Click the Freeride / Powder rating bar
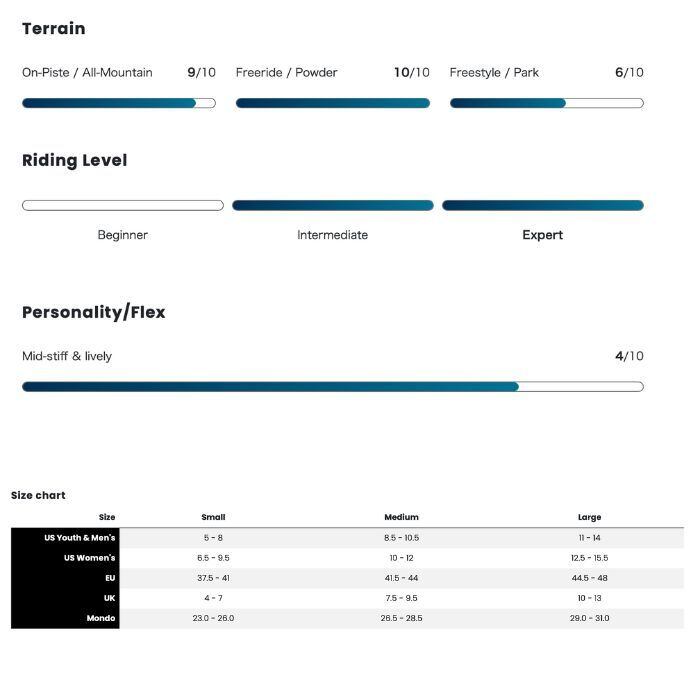This screenshot has height=700, width=700. [333, 103]
